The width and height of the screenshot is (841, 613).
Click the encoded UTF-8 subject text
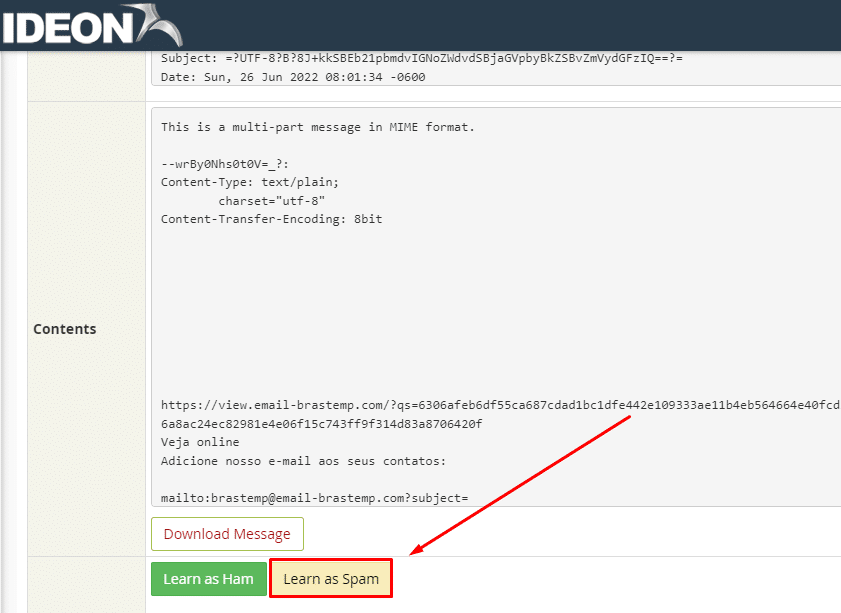click(x=430, y=58)
